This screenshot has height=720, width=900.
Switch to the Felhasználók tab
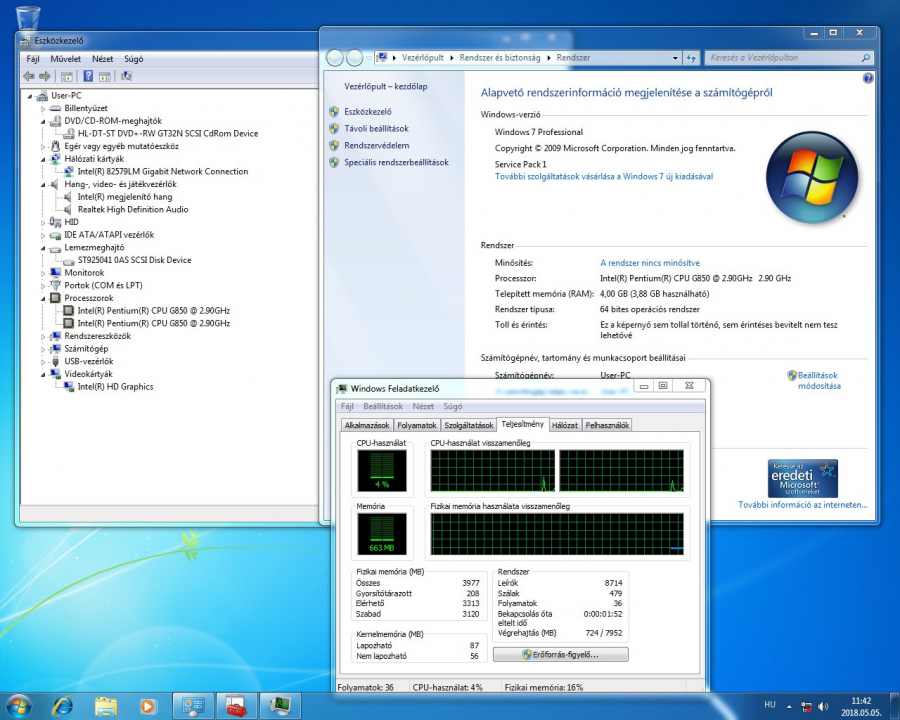click(x=607, y=425)
